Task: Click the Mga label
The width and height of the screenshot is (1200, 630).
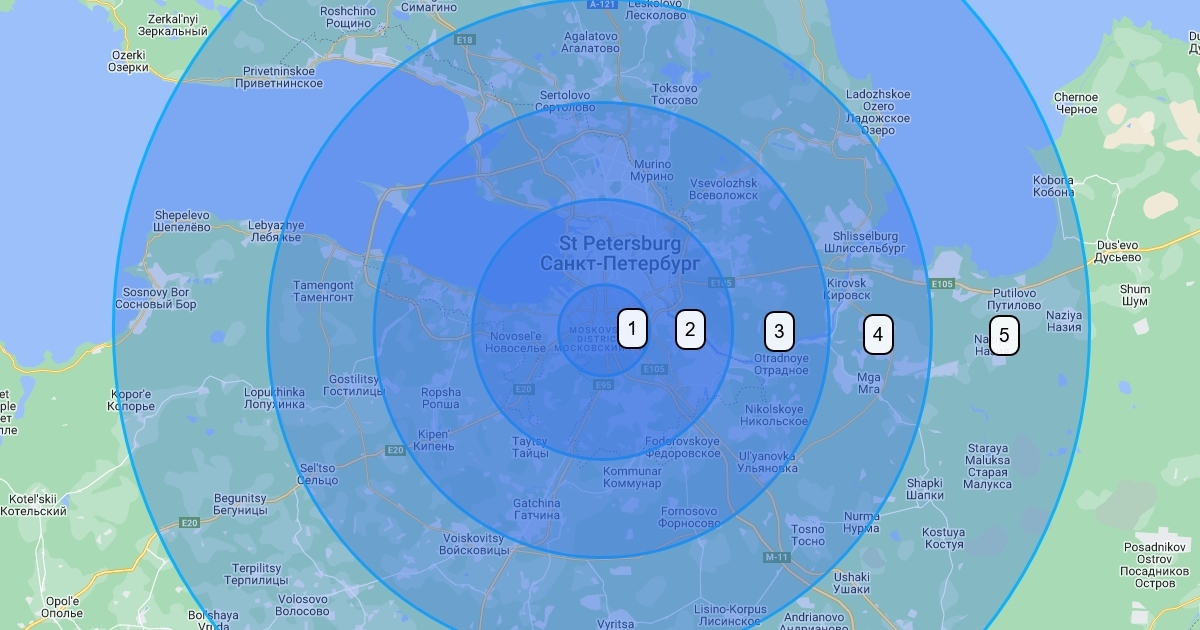Action: click(x=869, y=383)
